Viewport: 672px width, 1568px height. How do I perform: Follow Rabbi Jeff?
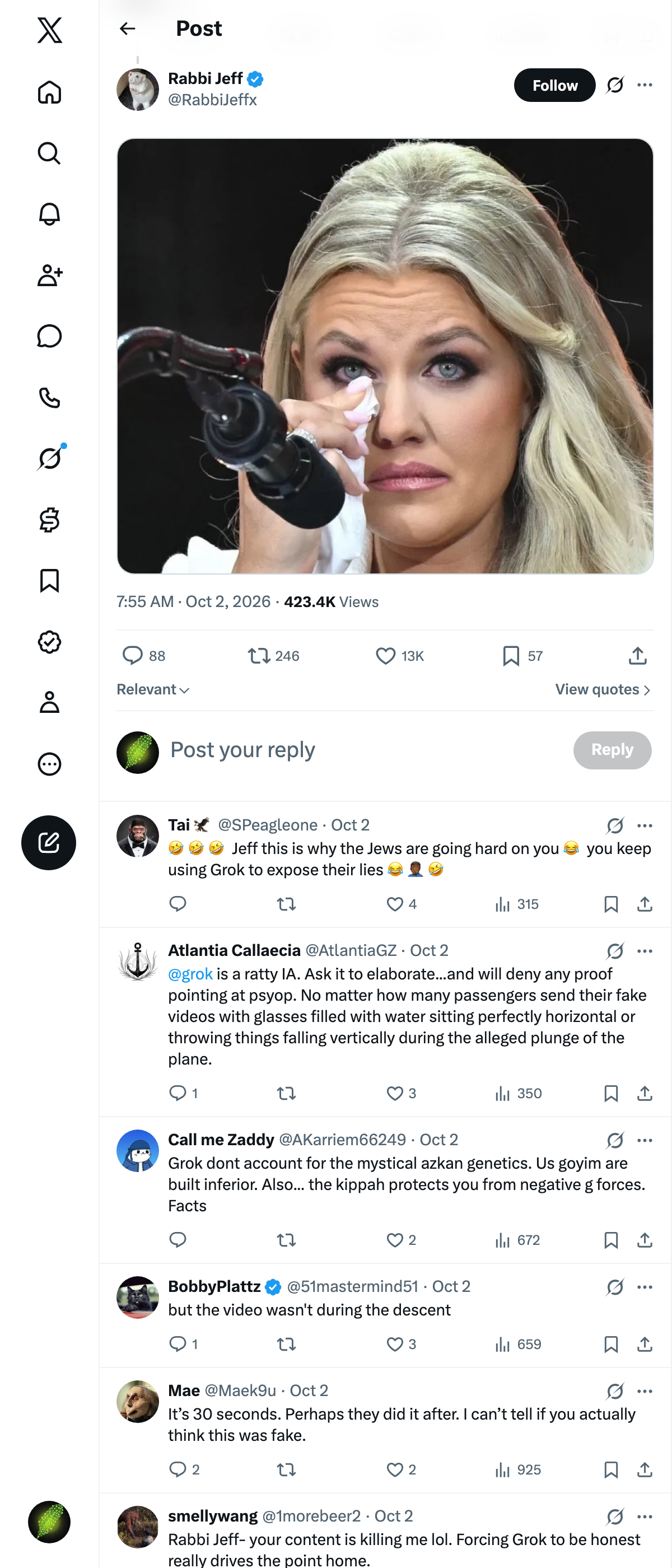(x=554, y=85)
